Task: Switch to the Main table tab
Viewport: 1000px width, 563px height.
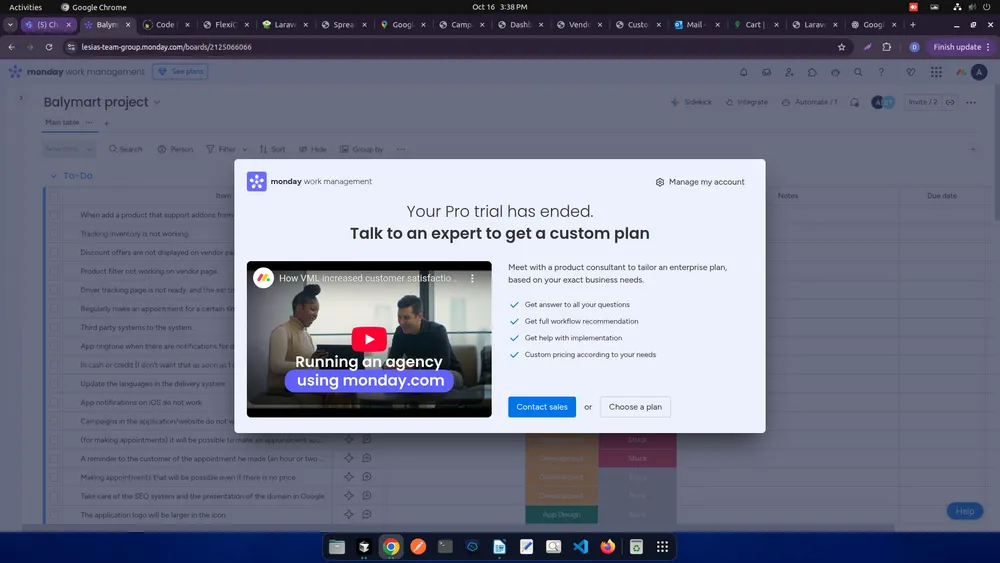Action: [x=62, y=123]
